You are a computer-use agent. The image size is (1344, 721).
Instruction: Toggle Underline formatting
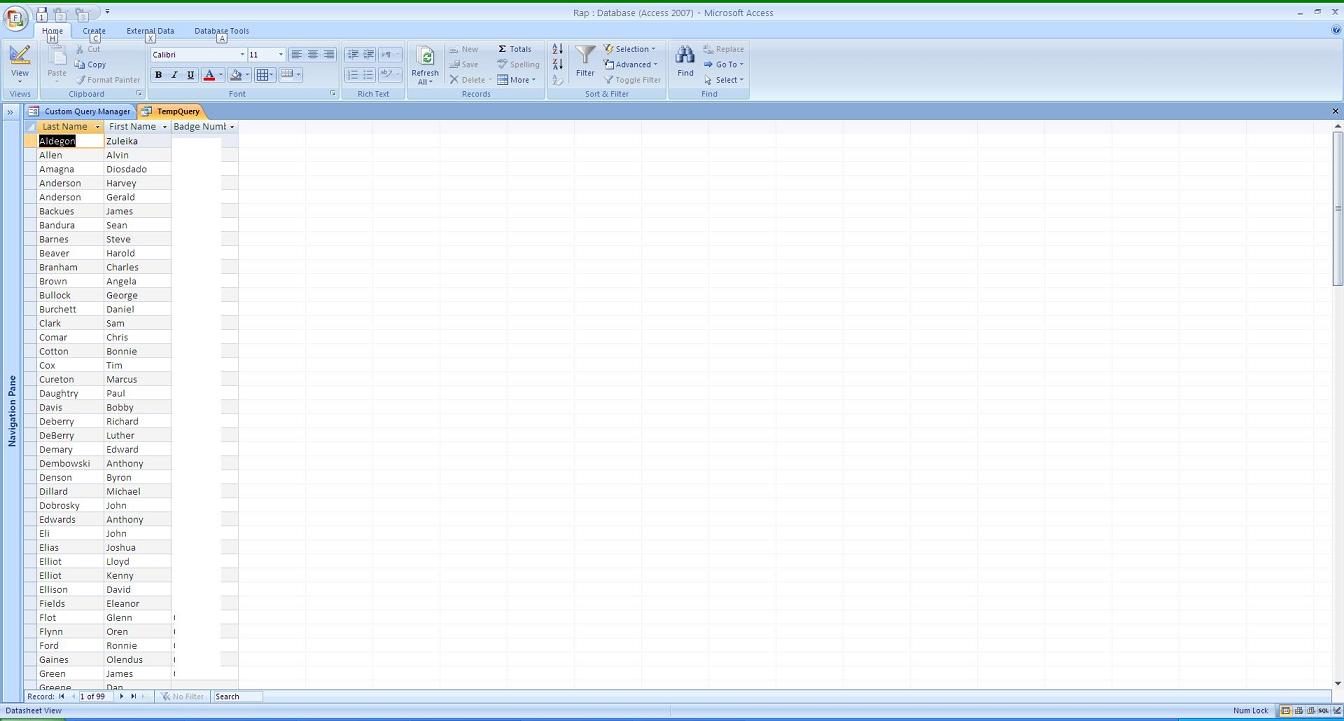click(190, 75)
